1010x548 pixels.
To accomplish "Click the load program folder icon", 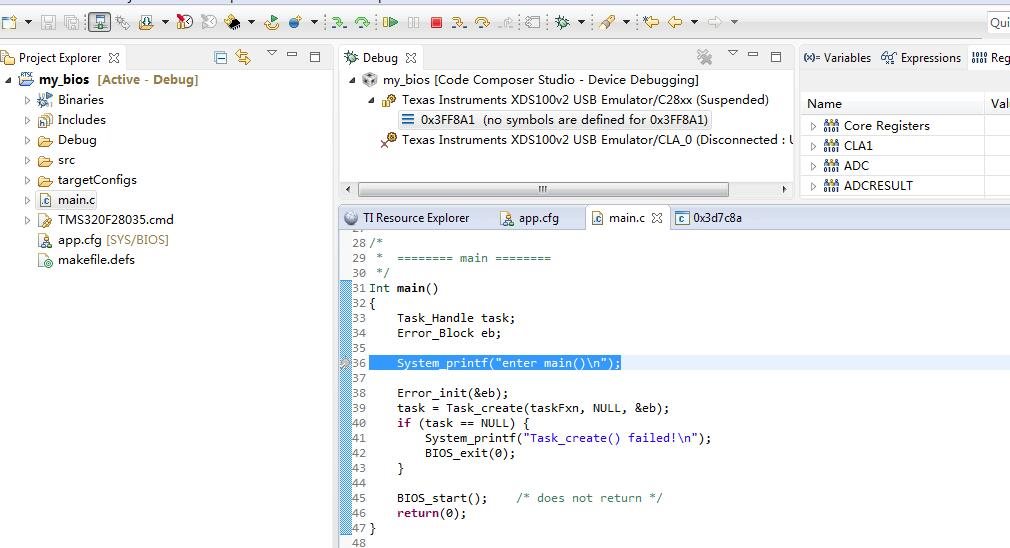I will tap(147, 23).
